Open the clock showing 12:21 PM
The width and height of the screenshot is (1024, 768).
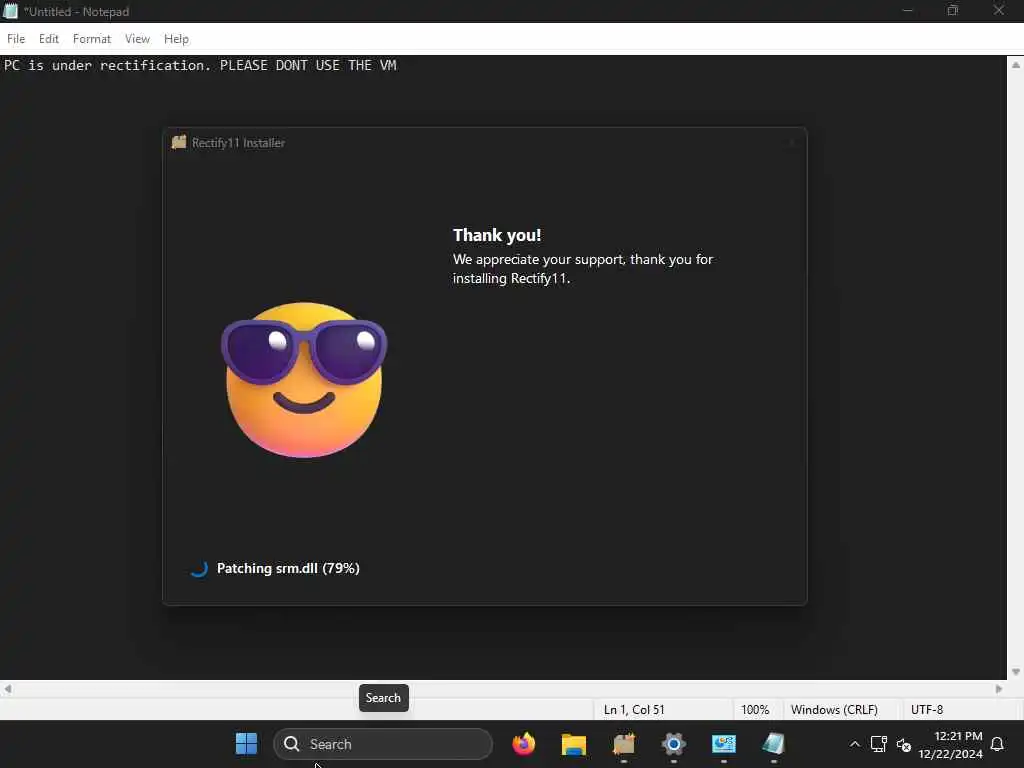(950, 744)
